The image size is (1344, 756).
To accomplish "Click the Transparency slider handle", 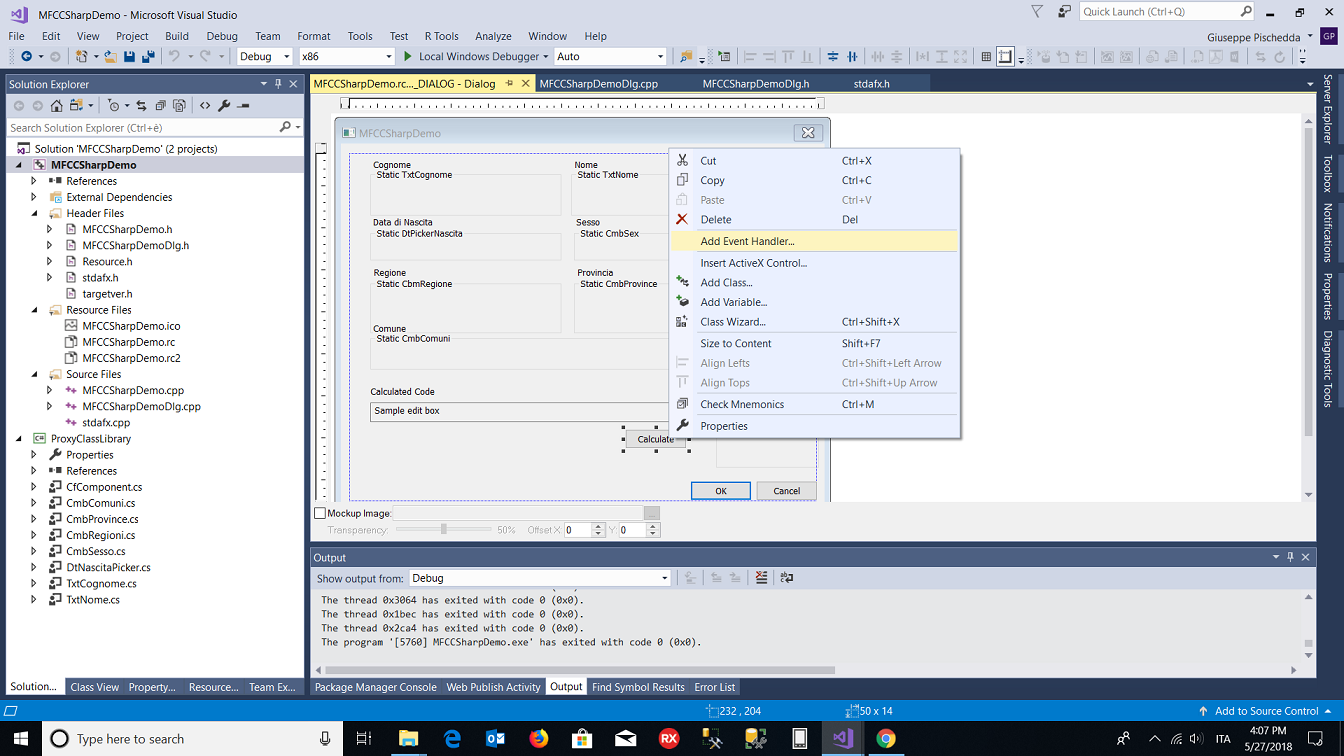I will 444,530.
